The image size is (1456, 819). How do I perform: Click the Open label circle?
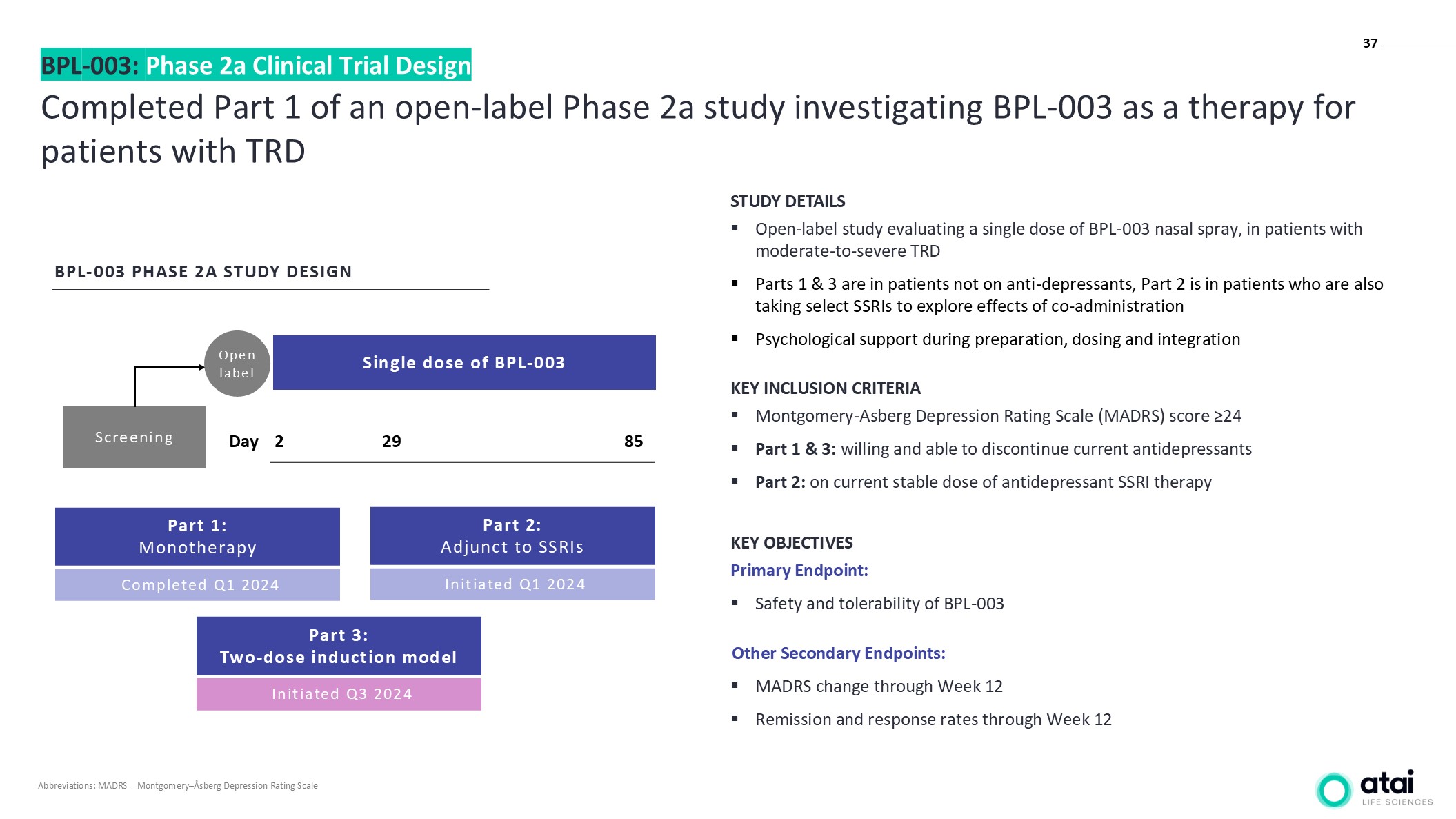pos(237,364)
